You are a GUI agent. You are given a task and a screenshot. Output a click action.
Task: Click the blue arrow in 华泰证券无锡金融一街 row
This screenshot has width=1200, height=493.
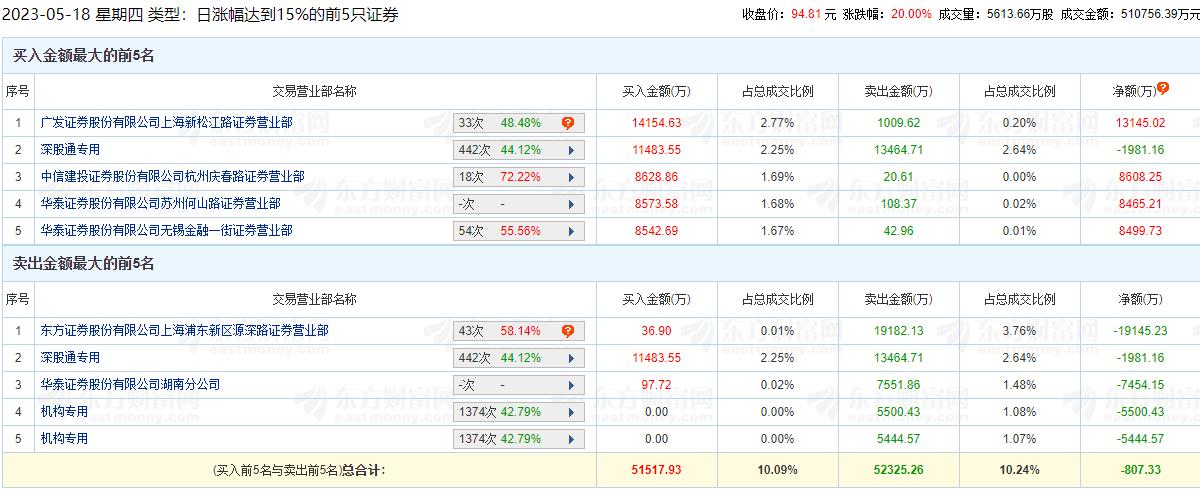tap(571, 230)
